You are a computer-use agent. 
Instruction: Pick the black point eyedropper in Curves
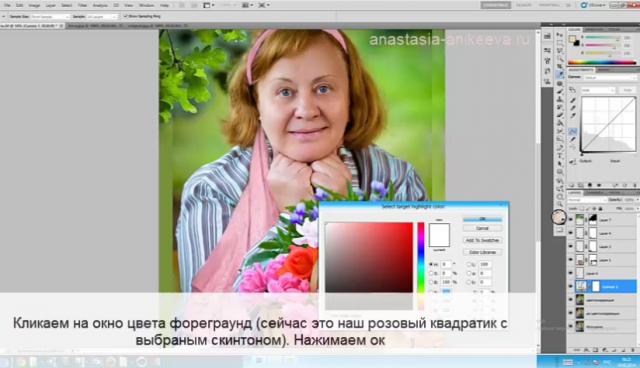(x=573, y=100)
